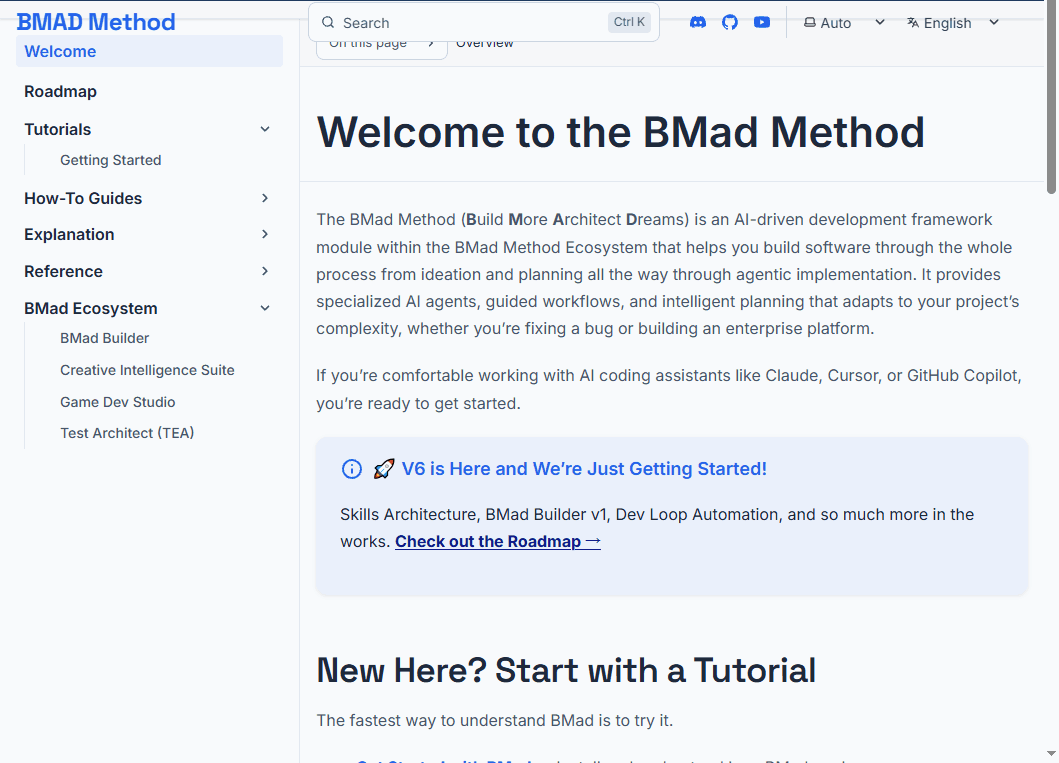Screen dimensions: 1059x763
Task: Click New Here? Start with a Tutorial heading
Action: coord(566,670)
